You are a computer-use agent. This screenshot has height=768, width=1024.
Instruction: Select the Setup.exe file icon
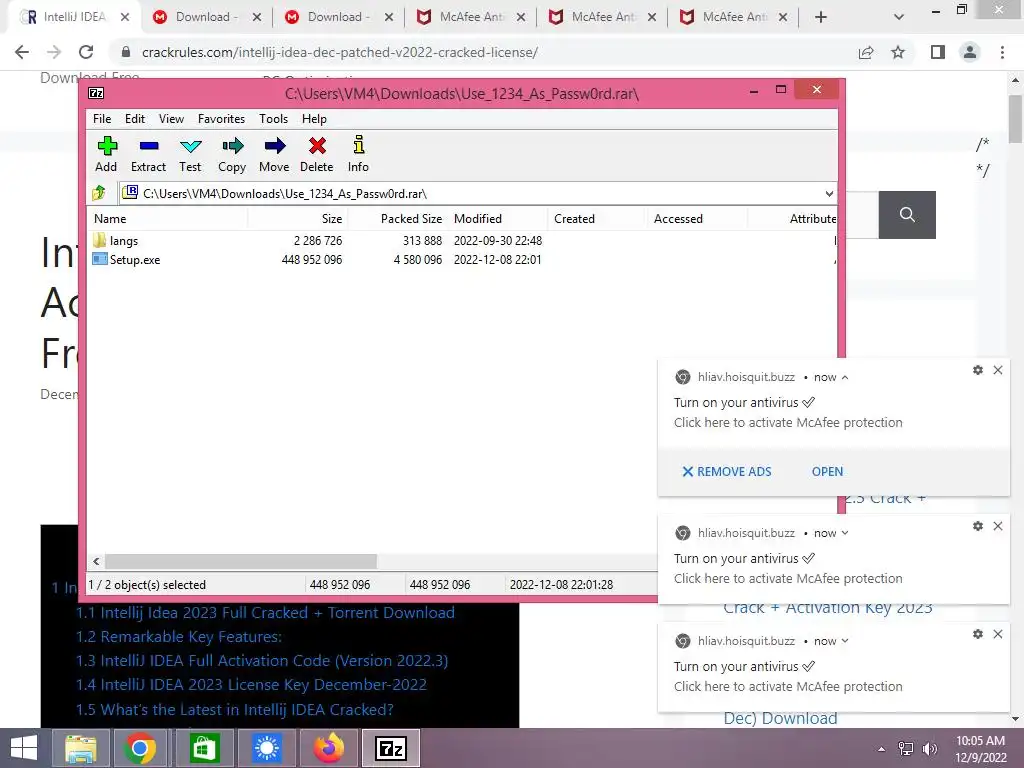(x=99, y=259)
